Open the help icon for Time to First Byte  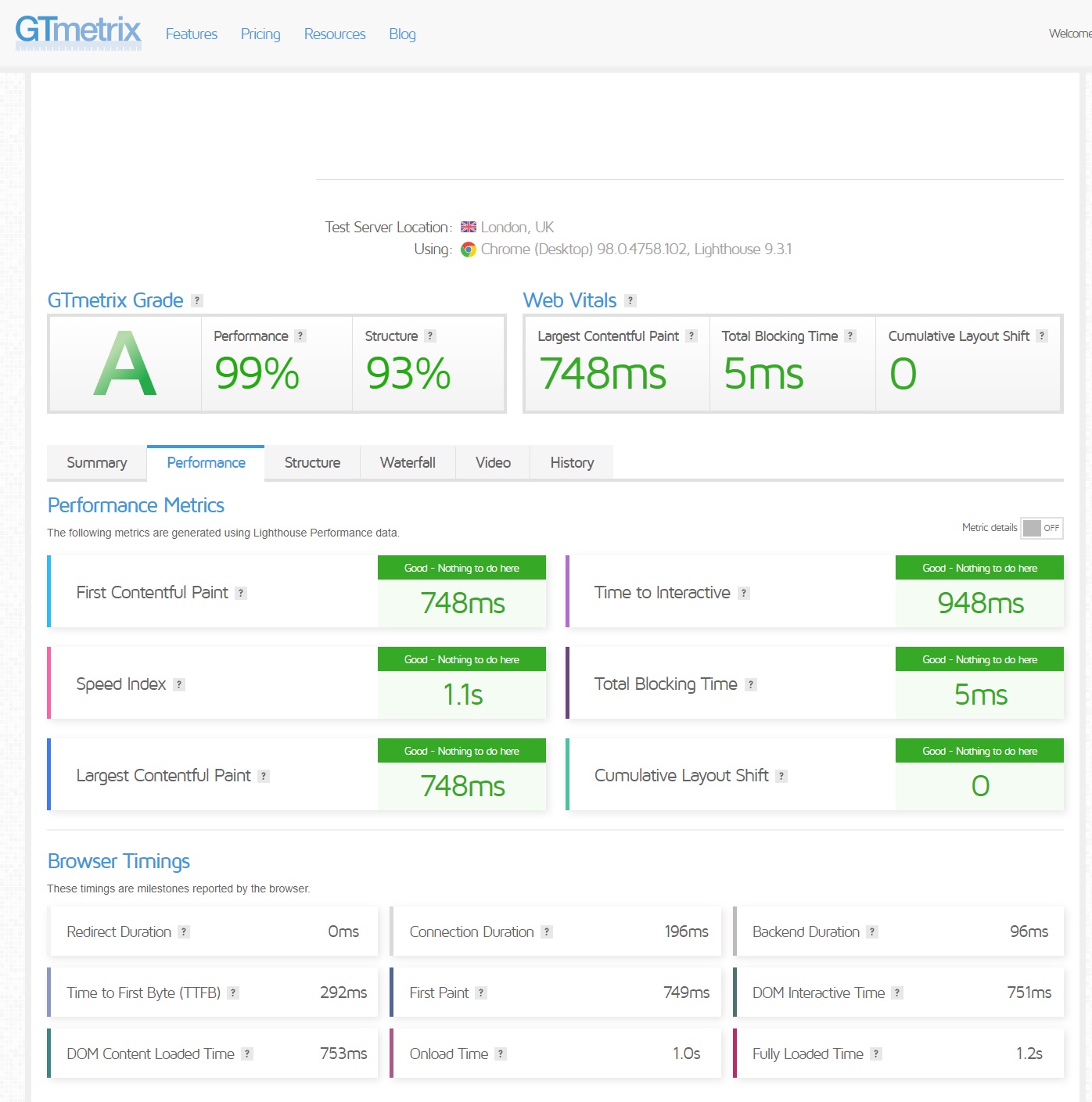pyautogui.click(x=233, y=993)
